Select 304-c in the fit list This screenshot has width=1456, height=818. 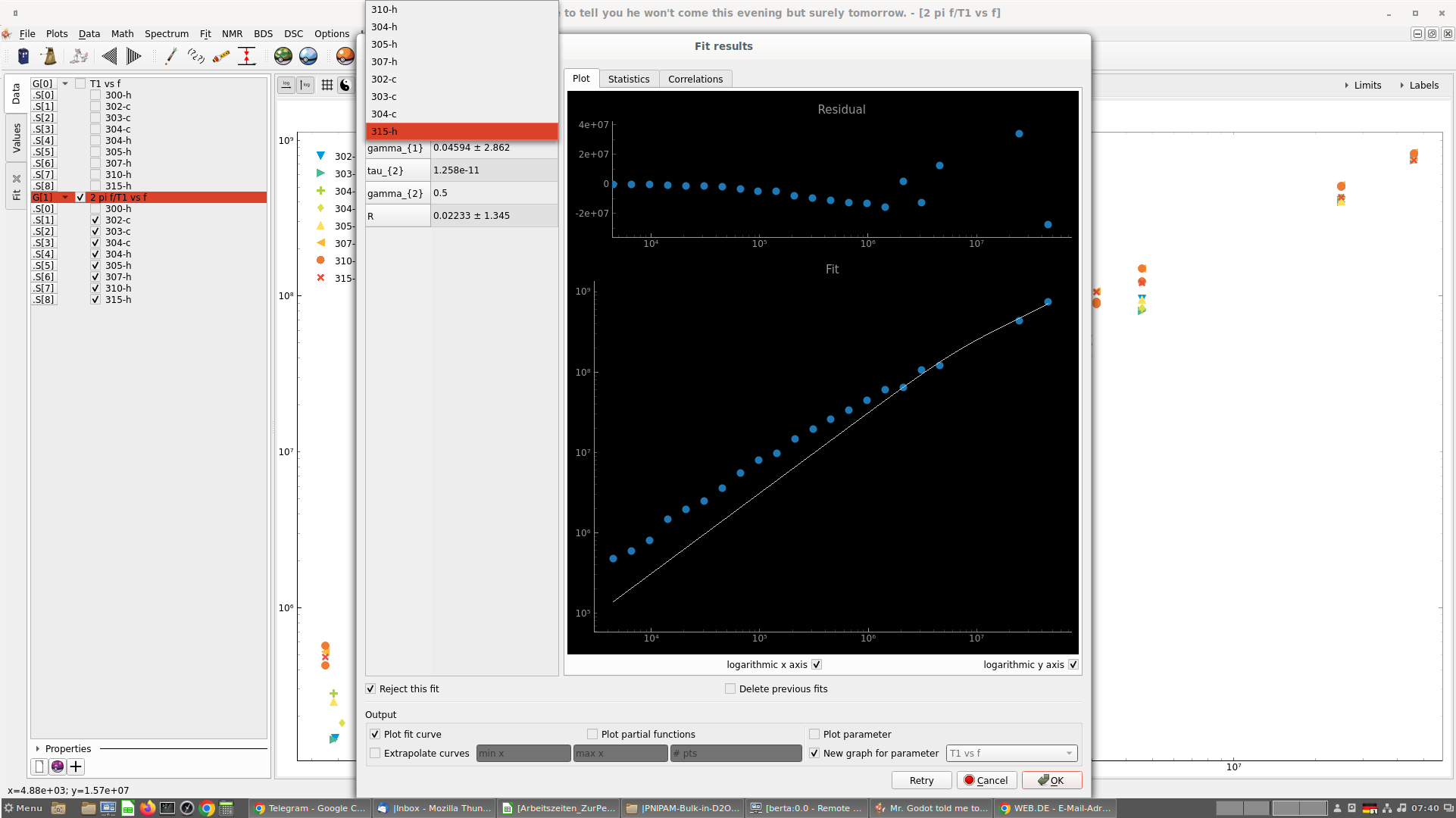[384, 114]
